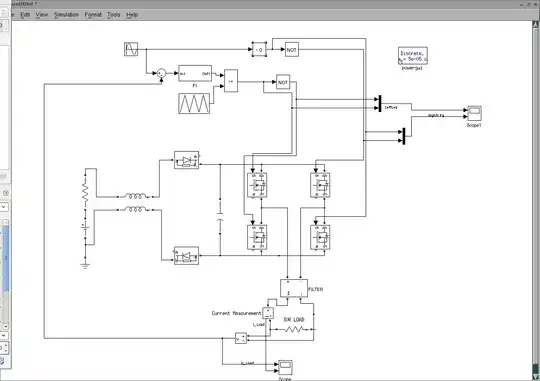
Task: Select the R LOAD resistor
Action: point(294,329)
